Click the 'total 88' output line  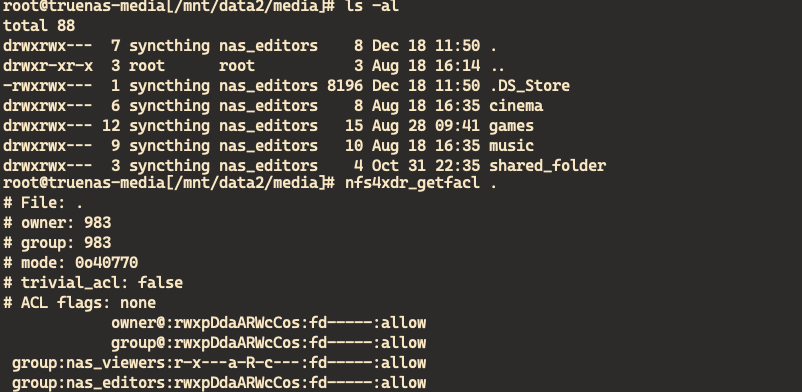coord(39,26)
